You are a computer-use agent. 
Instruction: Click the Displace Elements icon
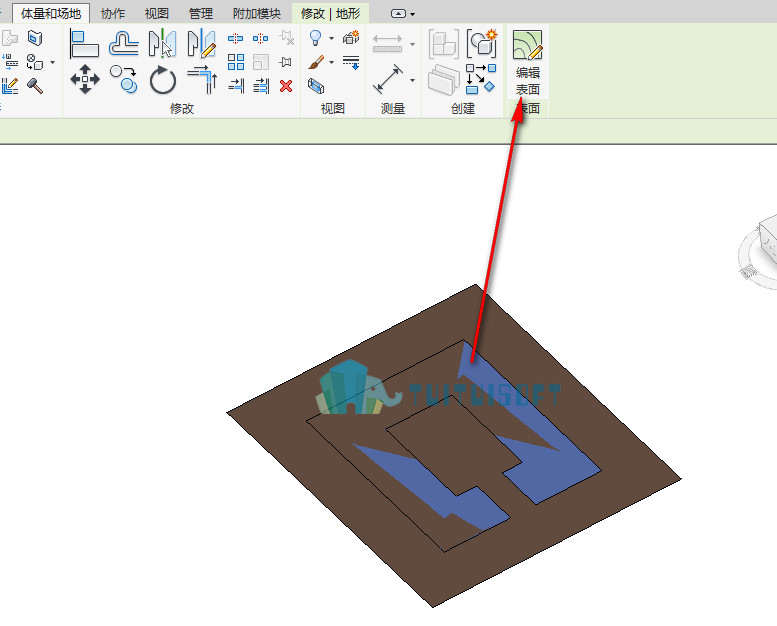[x=351, y=38]
